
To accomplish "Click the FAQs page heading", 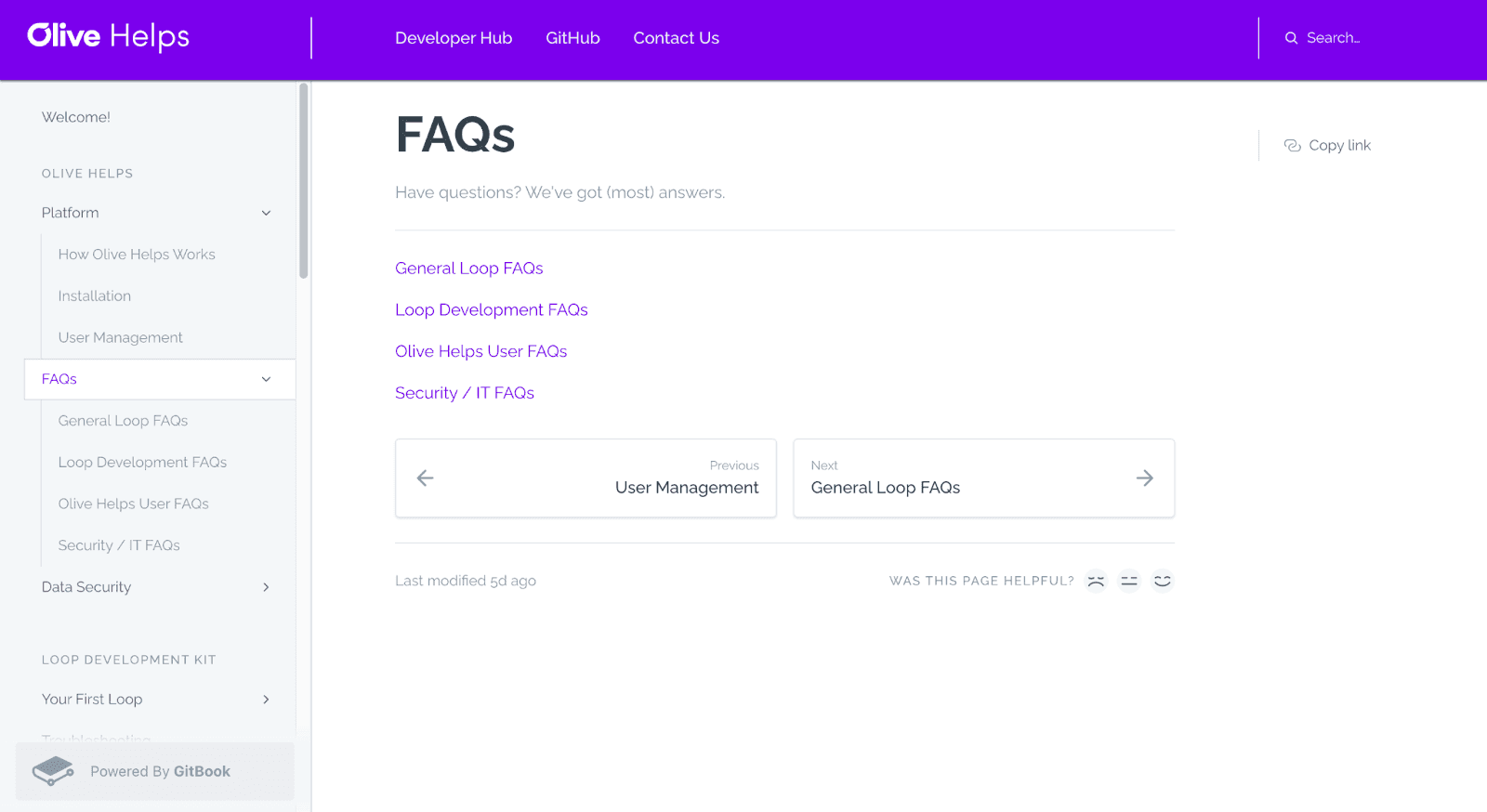I will [455, 135].
